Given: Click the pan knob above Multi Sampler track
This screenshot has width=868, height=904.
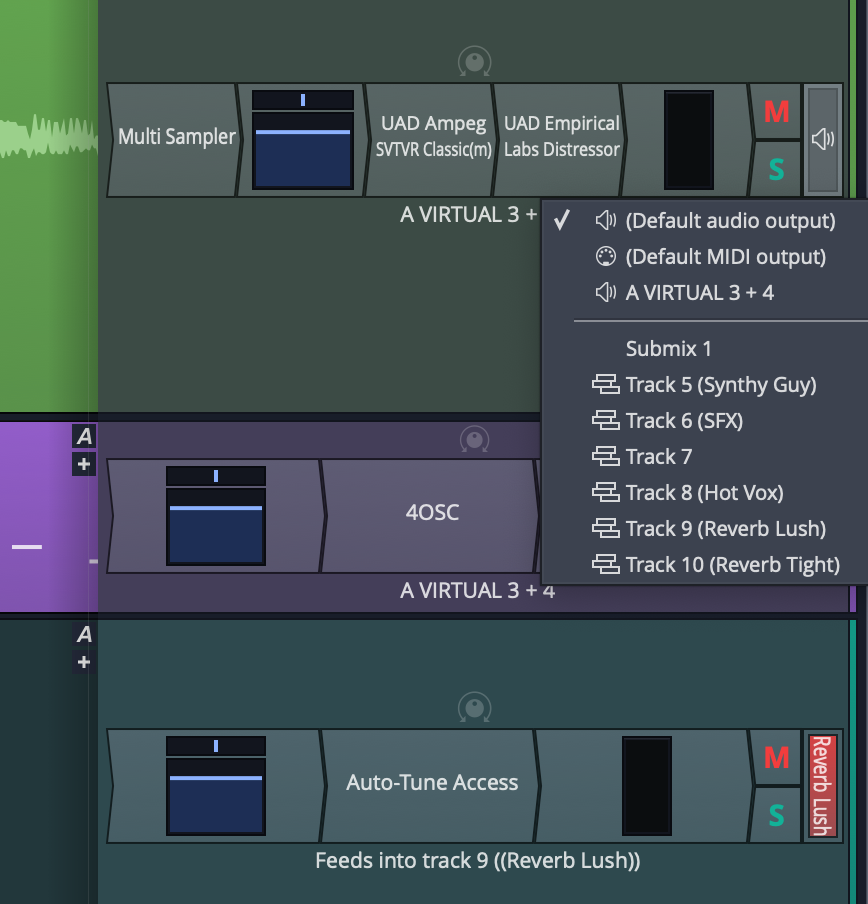Looking at the screenshot, I should (x=474, y=62).
